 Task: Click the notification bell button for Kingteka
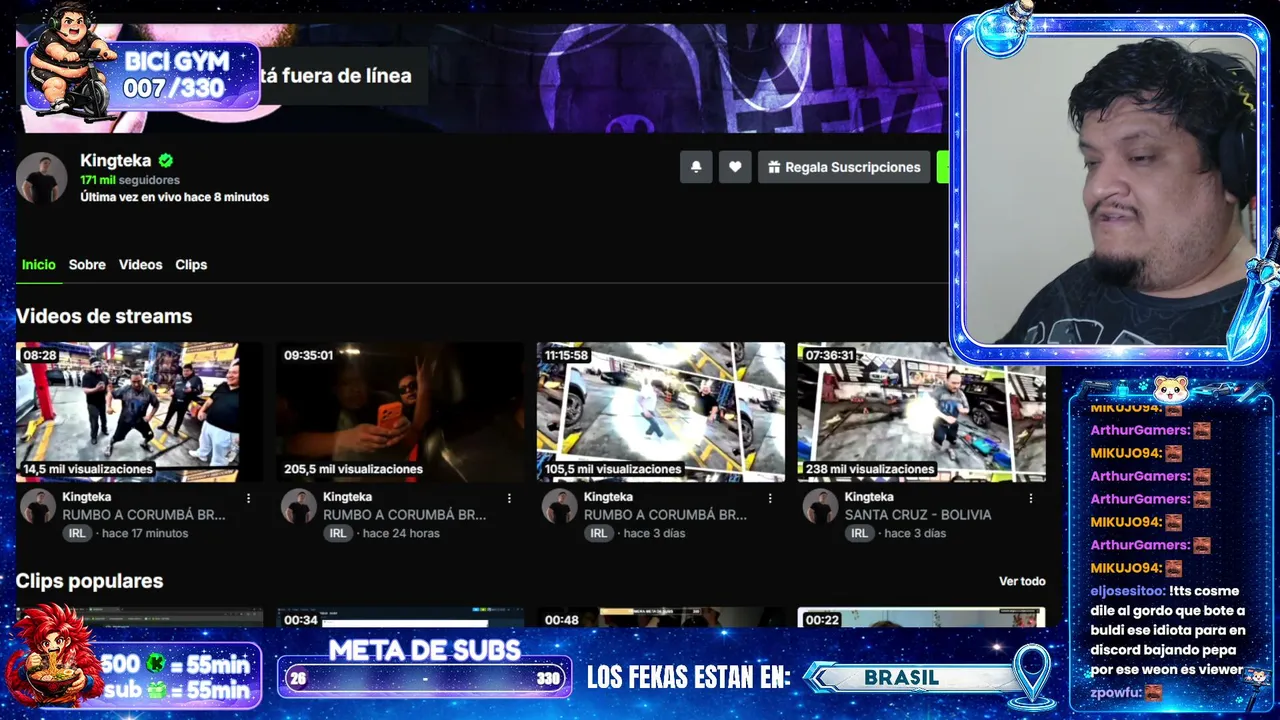pyautogui.click(x=696, y=167)
